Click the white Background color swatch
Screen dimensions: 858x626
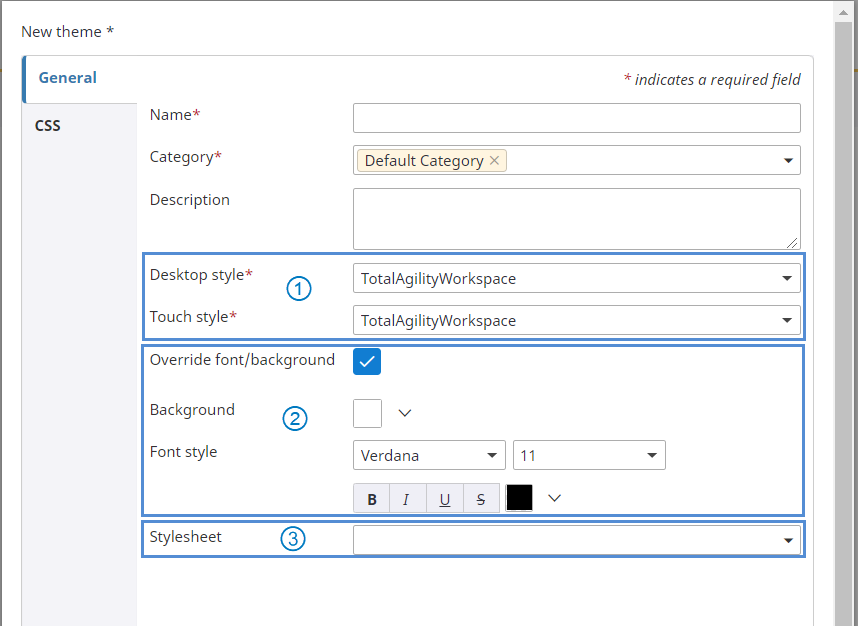pyautogui.click(x=367, y=412)
